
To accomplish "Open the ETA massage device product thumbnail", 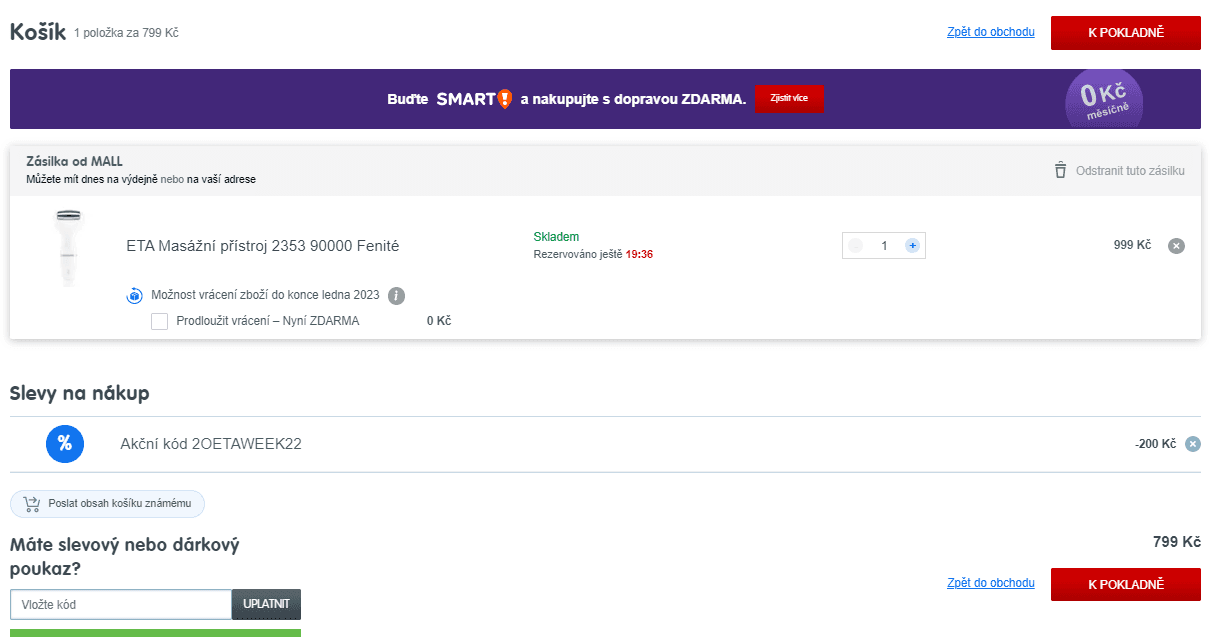I will tap(69, 247).
